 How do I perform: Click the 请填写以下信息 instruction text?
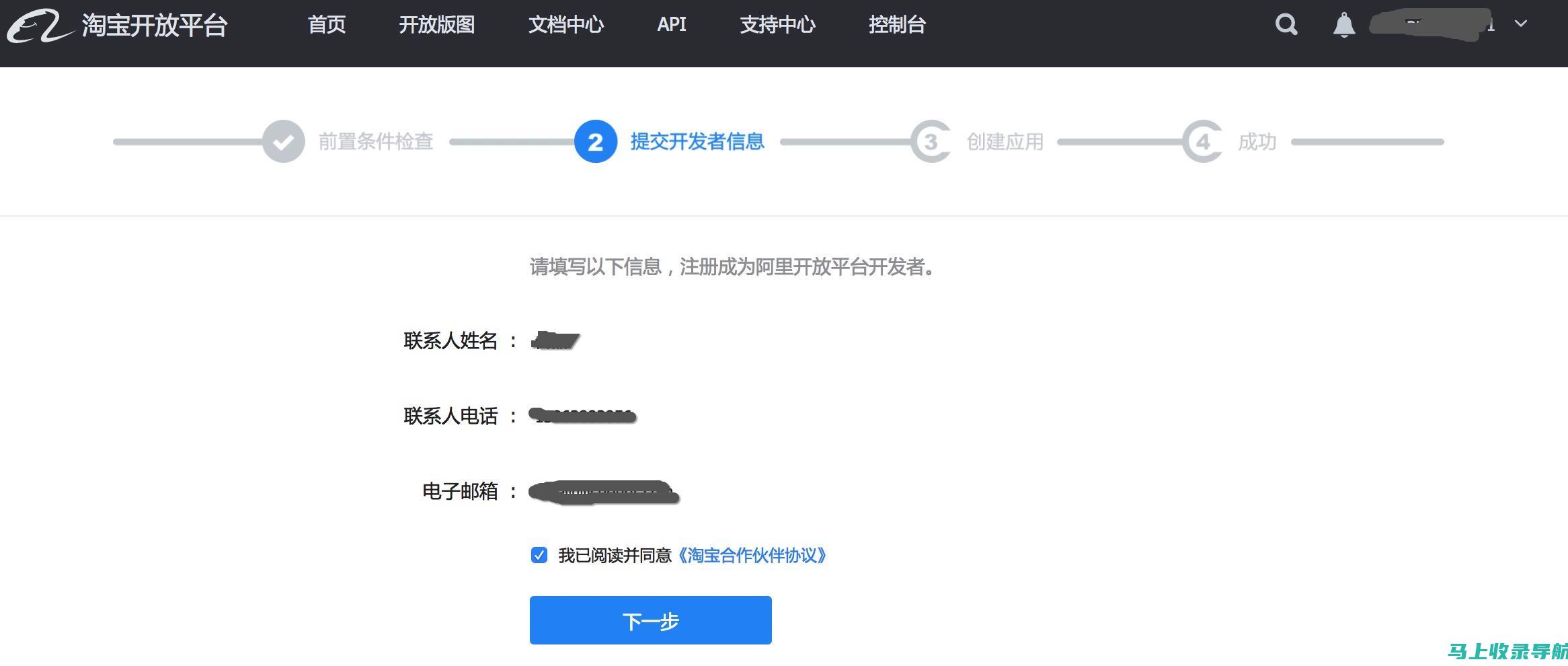coord(733,267)
